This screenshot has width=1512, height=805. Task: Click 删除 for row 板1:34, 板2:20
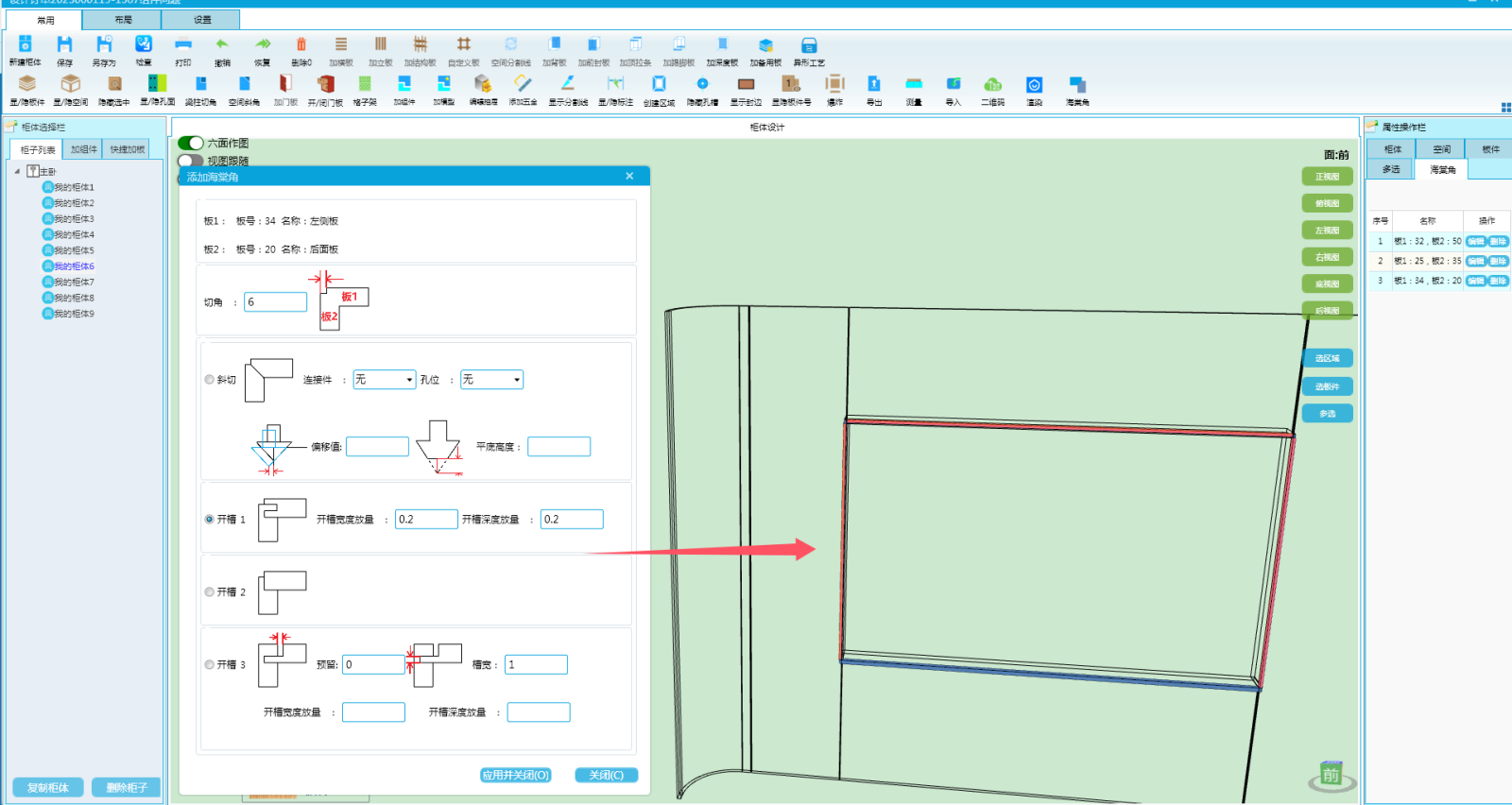1499,281
